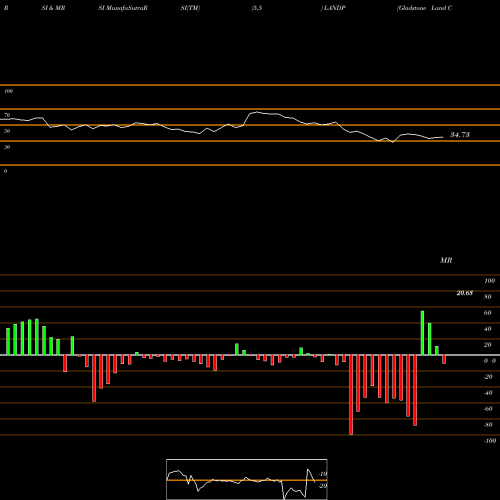Viewport: 500px width, 500px height.
Task: Click the 'SI & MR' header text
Action: click(x=53, y=8)
